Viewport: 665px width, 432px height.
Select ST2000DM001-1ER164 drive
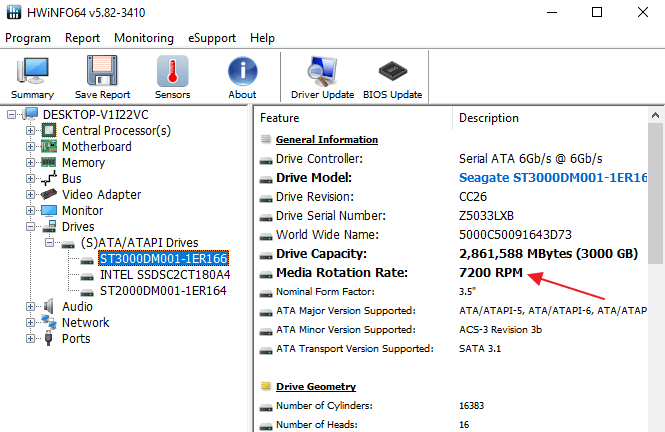(163, 291)
